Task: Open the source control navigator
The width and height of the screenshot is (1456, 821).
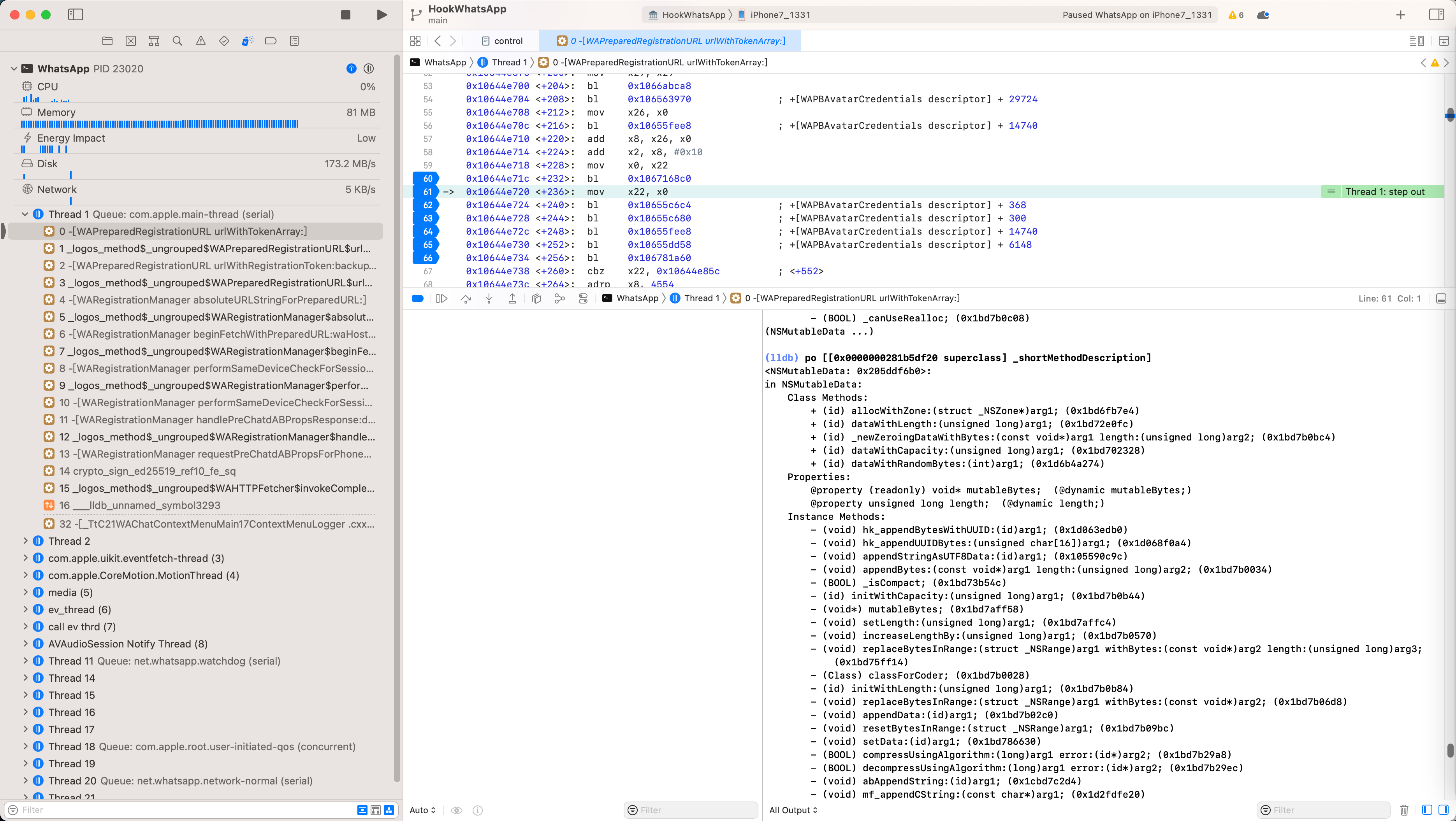Action: 130,41
